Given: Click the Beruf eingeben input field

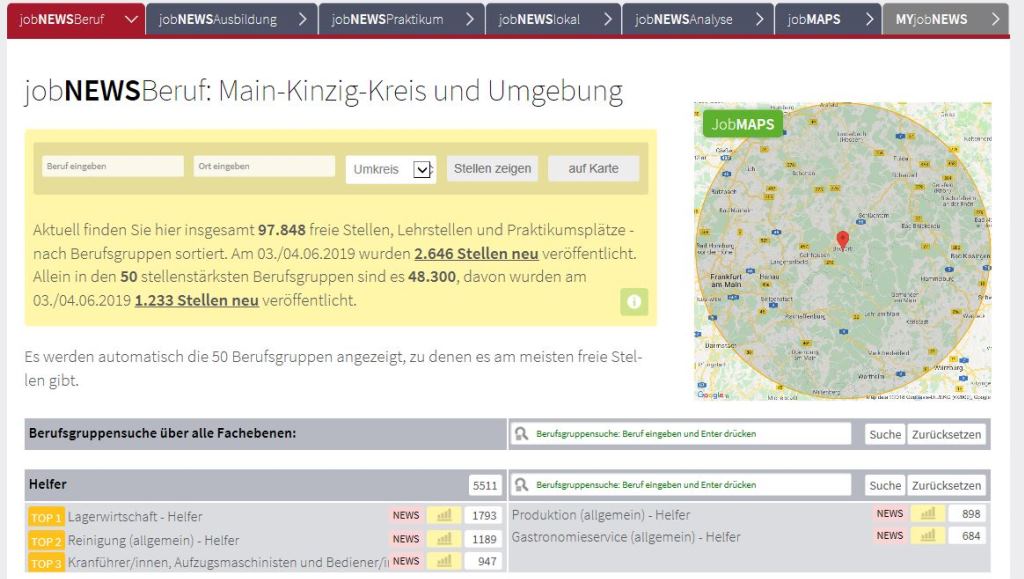Looking at the screenshot, I should pos(111,167).
